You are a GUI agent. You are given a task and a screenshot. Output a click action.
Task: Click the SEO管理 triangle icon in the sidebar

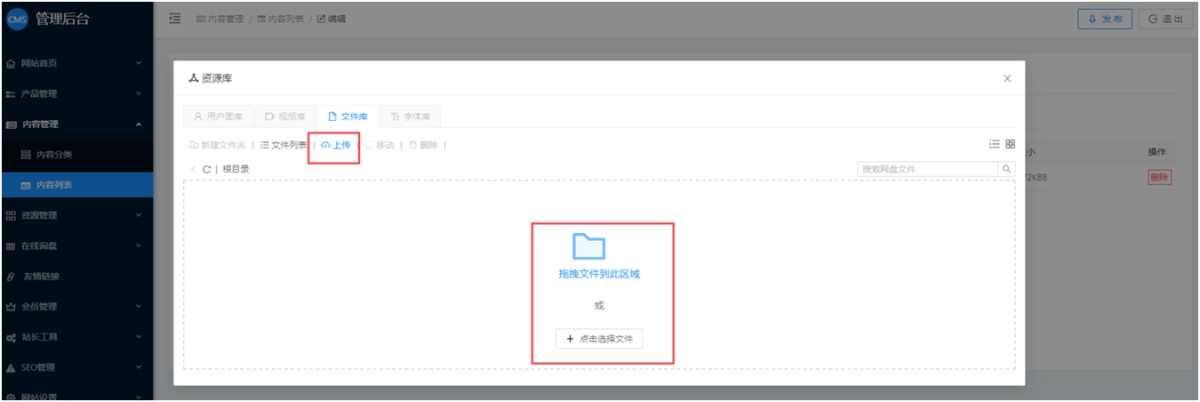pos(11,367)
